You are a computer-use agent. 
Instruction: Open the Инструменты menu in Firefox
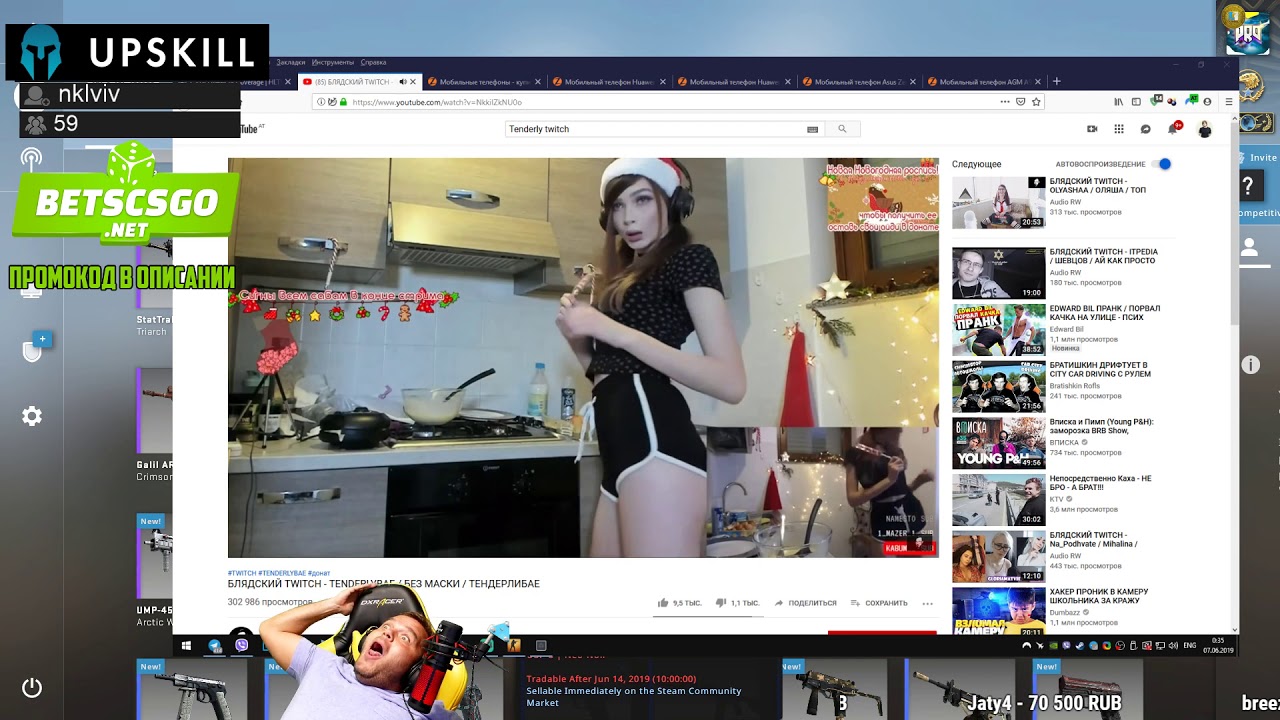[332, 63]
